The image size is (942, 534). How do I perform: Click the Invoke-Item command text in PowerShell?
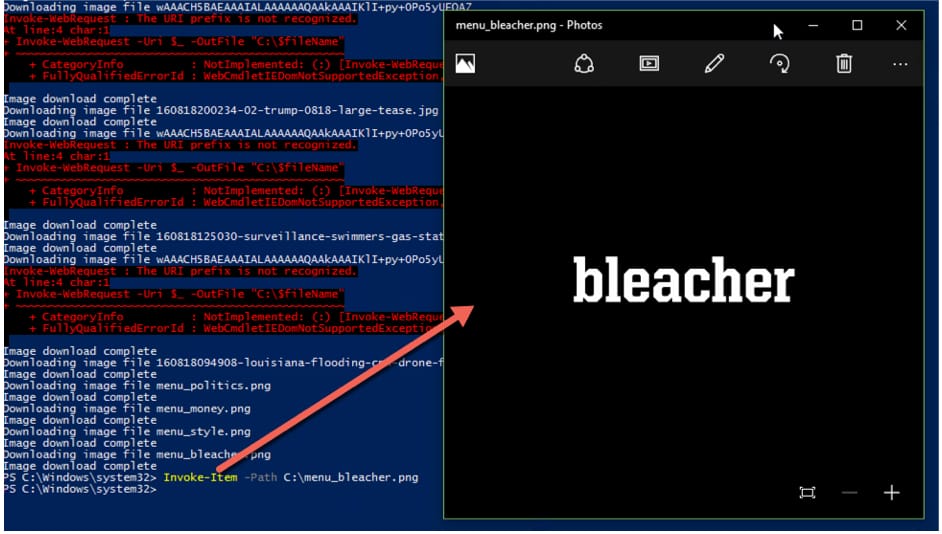click(200, 478)
